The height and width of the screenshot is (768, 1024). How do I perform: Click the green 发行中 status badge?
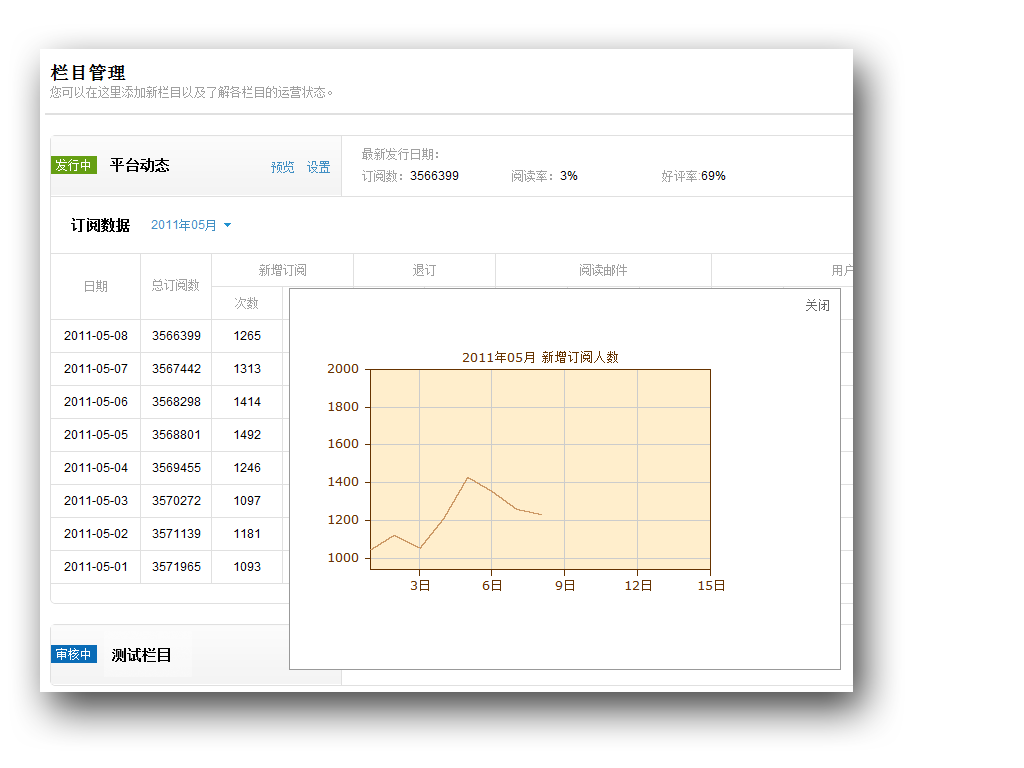pos(74,166)
